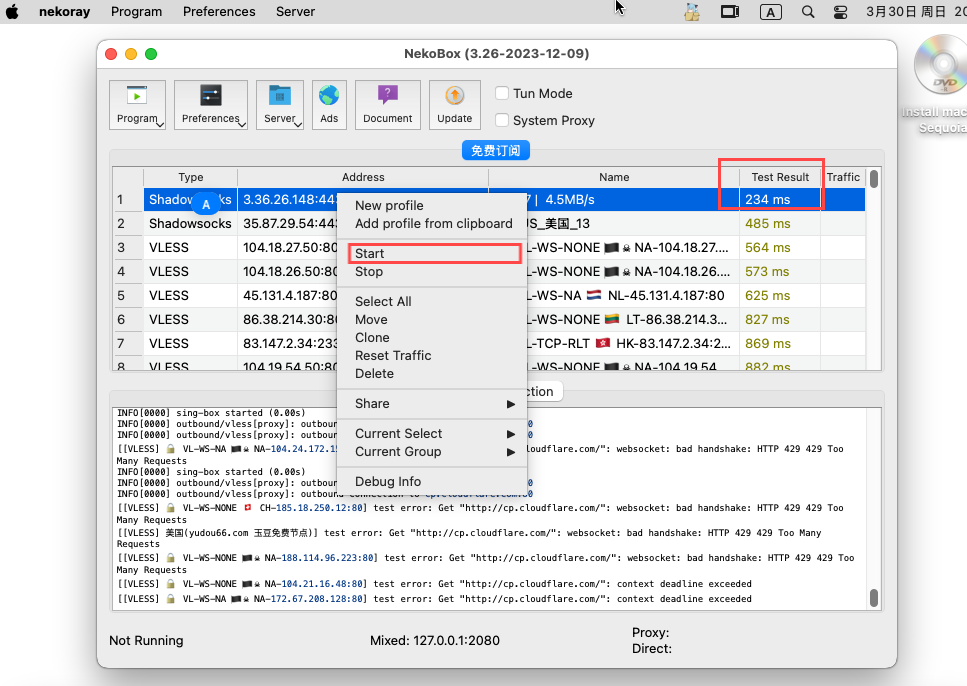967x686 pixels.
Task: Open Spotlight search in menu bar
Action: [x=808, y=12]
